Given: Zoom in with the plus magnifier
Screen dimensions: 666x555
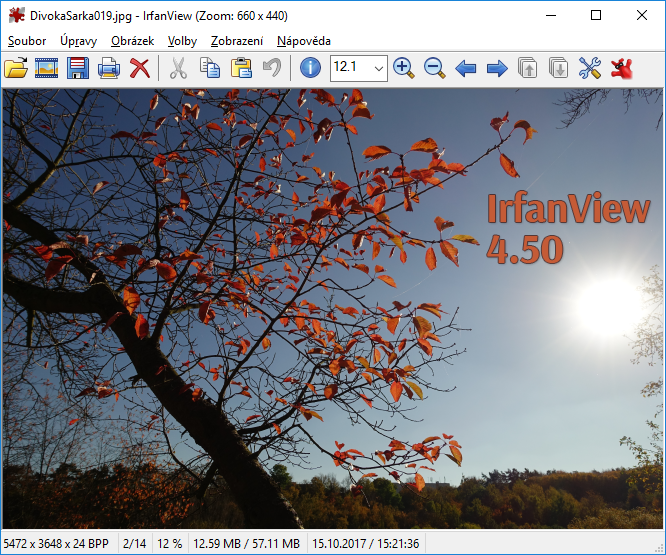Looking at the screenshot, I should [x=404, y=68].
